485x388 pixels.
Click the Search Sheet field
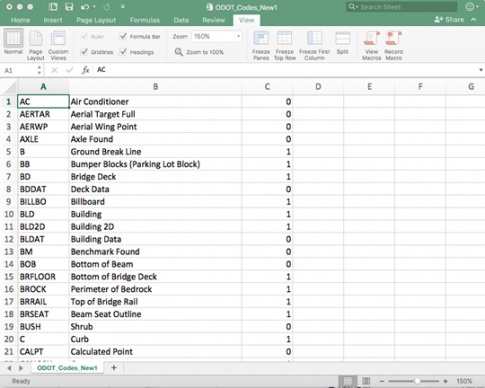point(401,7)
